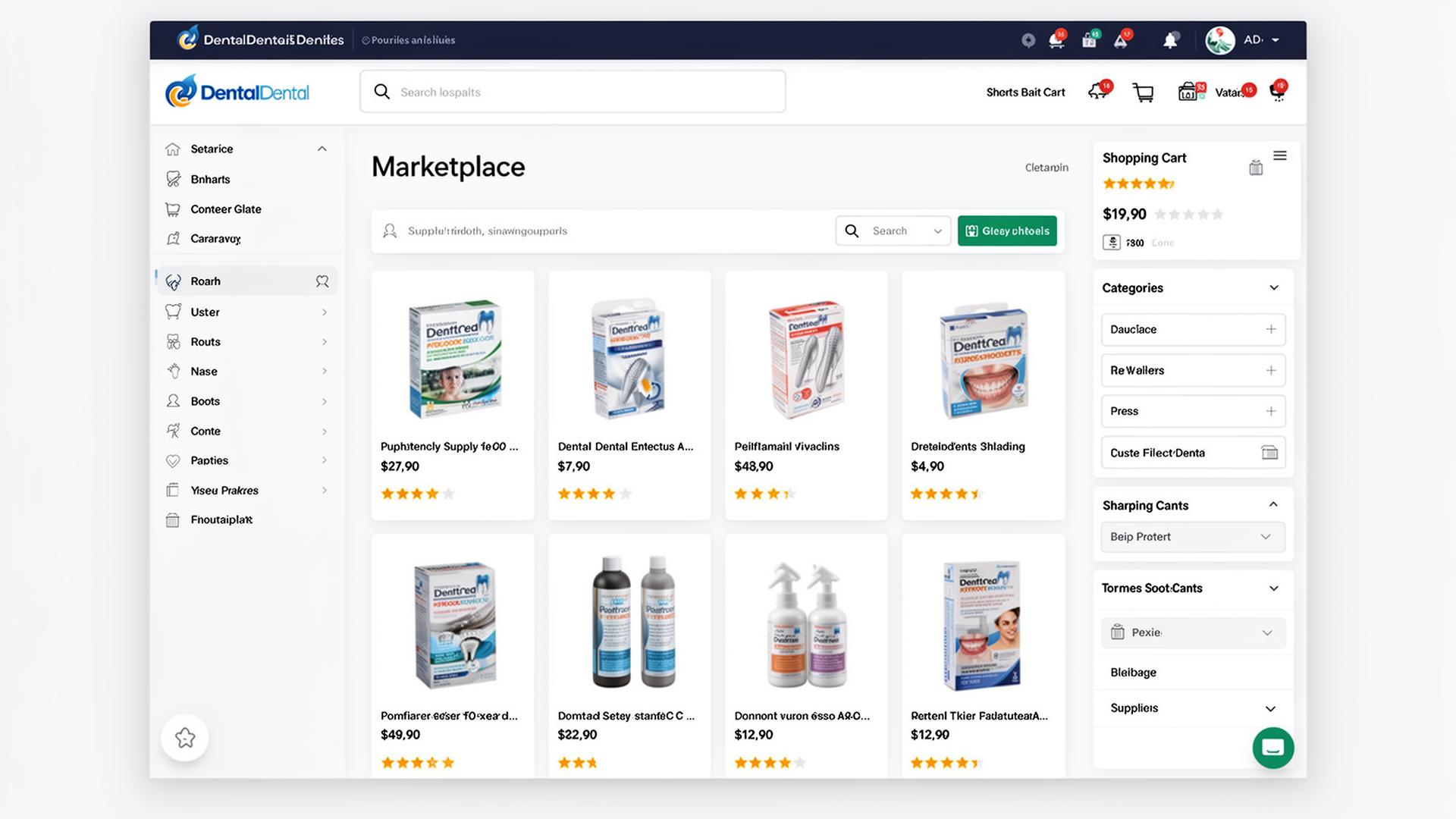Click Donnont vuron product title
Viewport: 1456px width, 819px height.
(802, 715)
